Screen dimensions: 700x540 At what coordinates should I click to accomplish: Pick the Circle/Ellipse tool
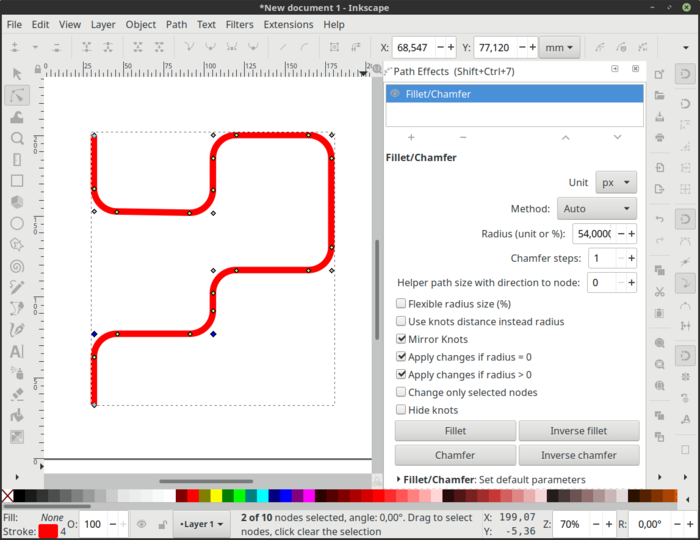pos(17,223)
